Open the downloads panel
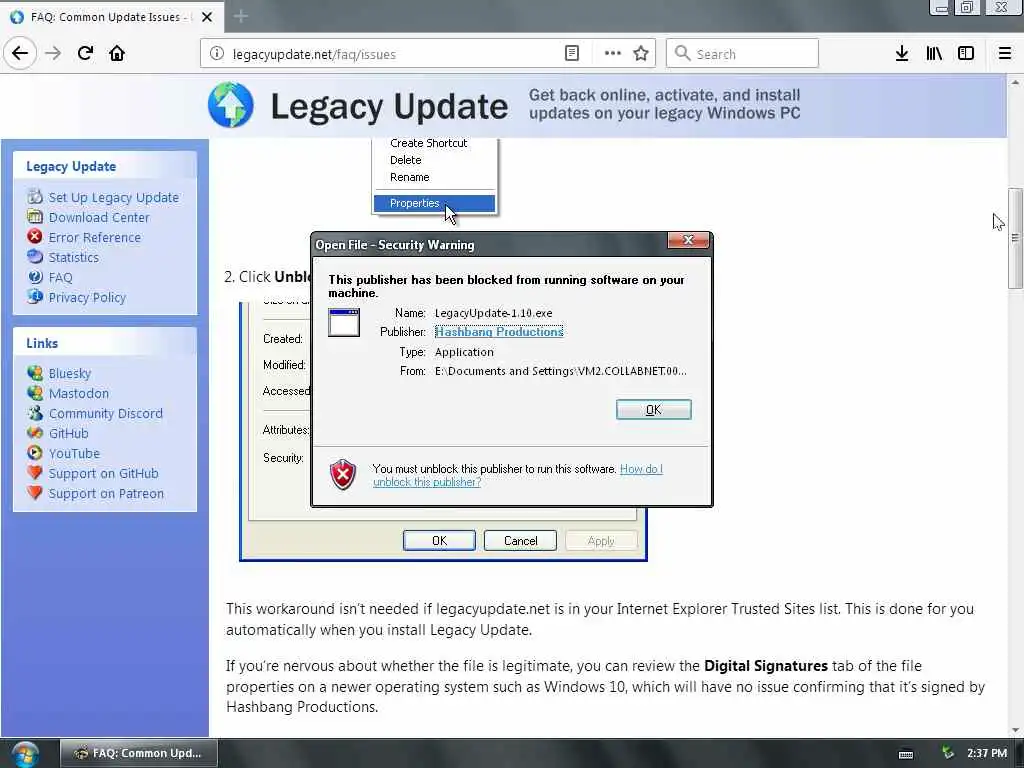 902,54
